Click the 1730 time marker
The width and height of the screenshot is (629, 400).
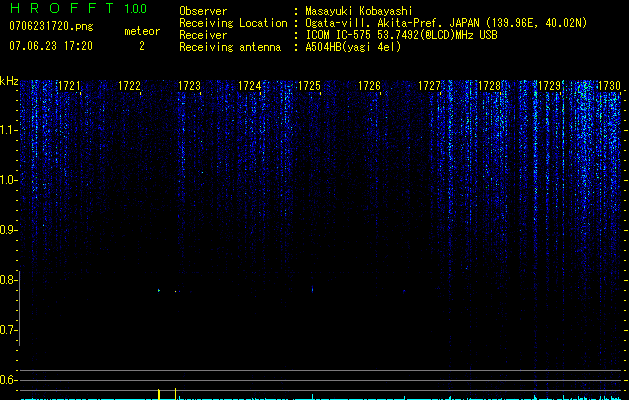(609, 86)
